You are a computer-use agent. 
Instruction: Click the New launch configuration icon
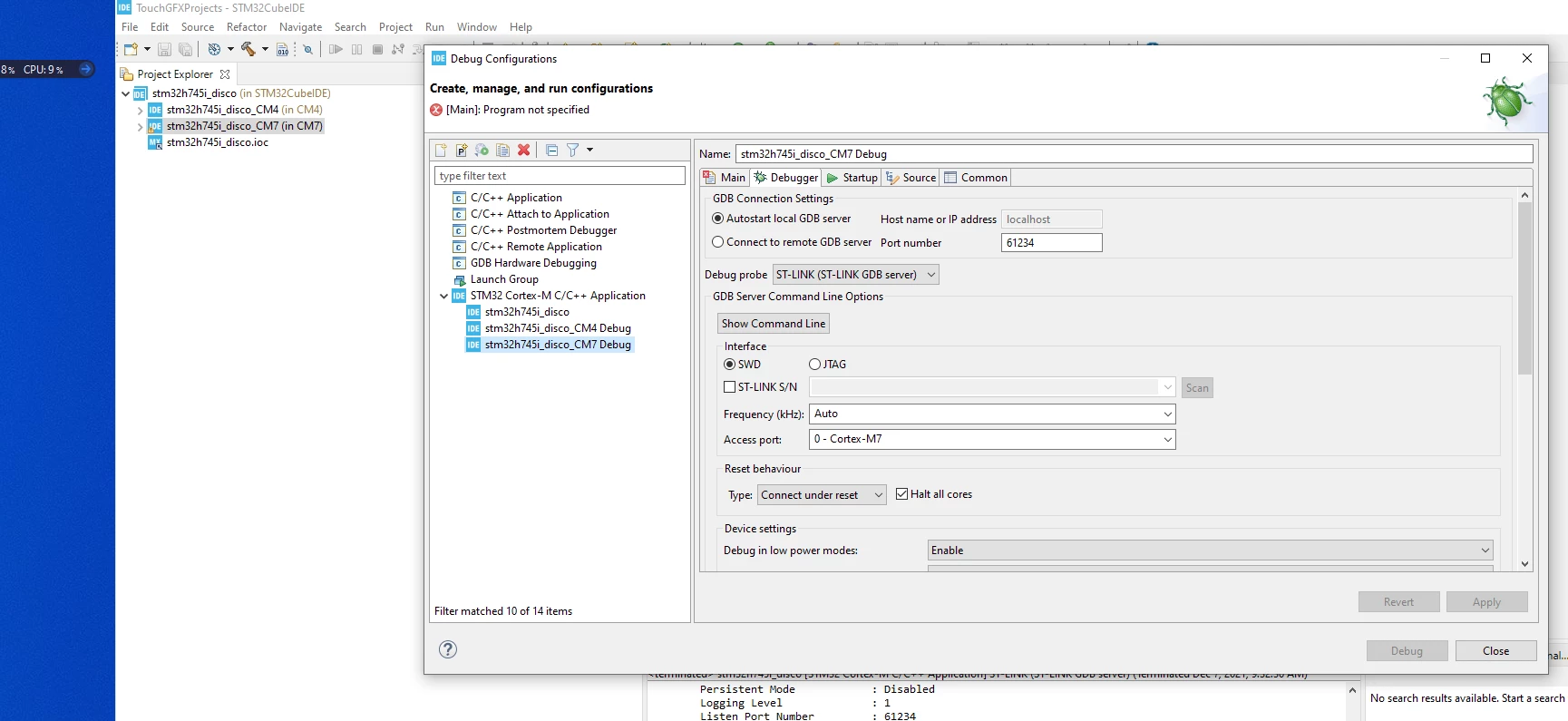(442, 151)
